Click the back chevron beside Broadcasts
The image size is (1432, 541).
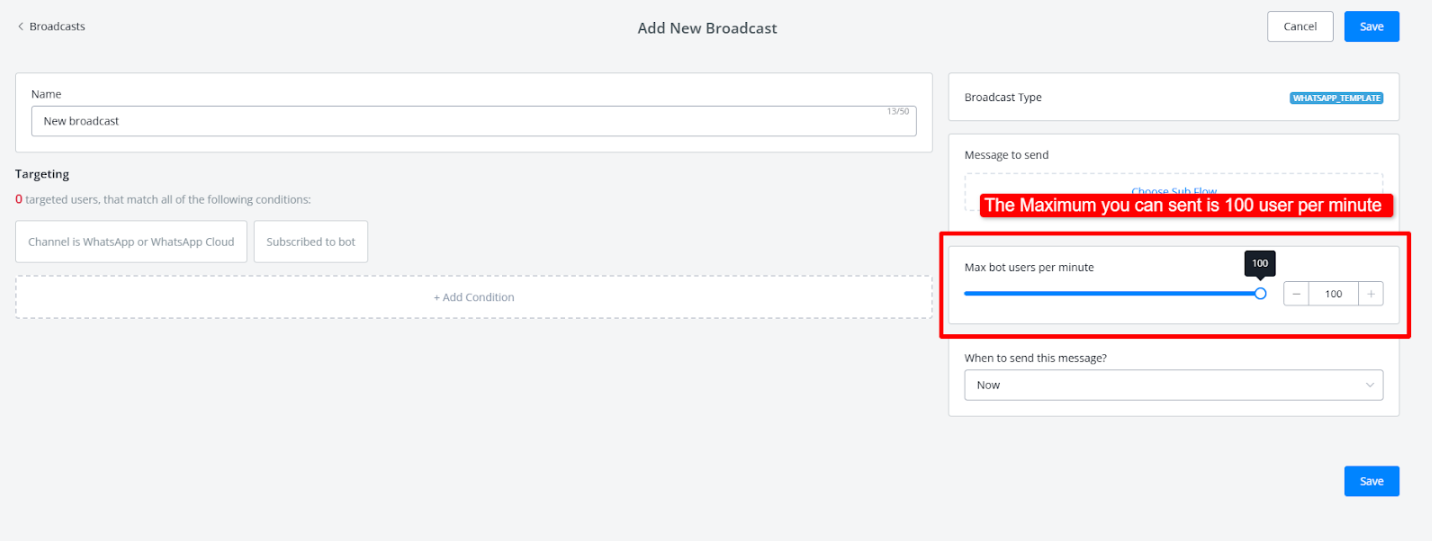click(x=20, y=27)
